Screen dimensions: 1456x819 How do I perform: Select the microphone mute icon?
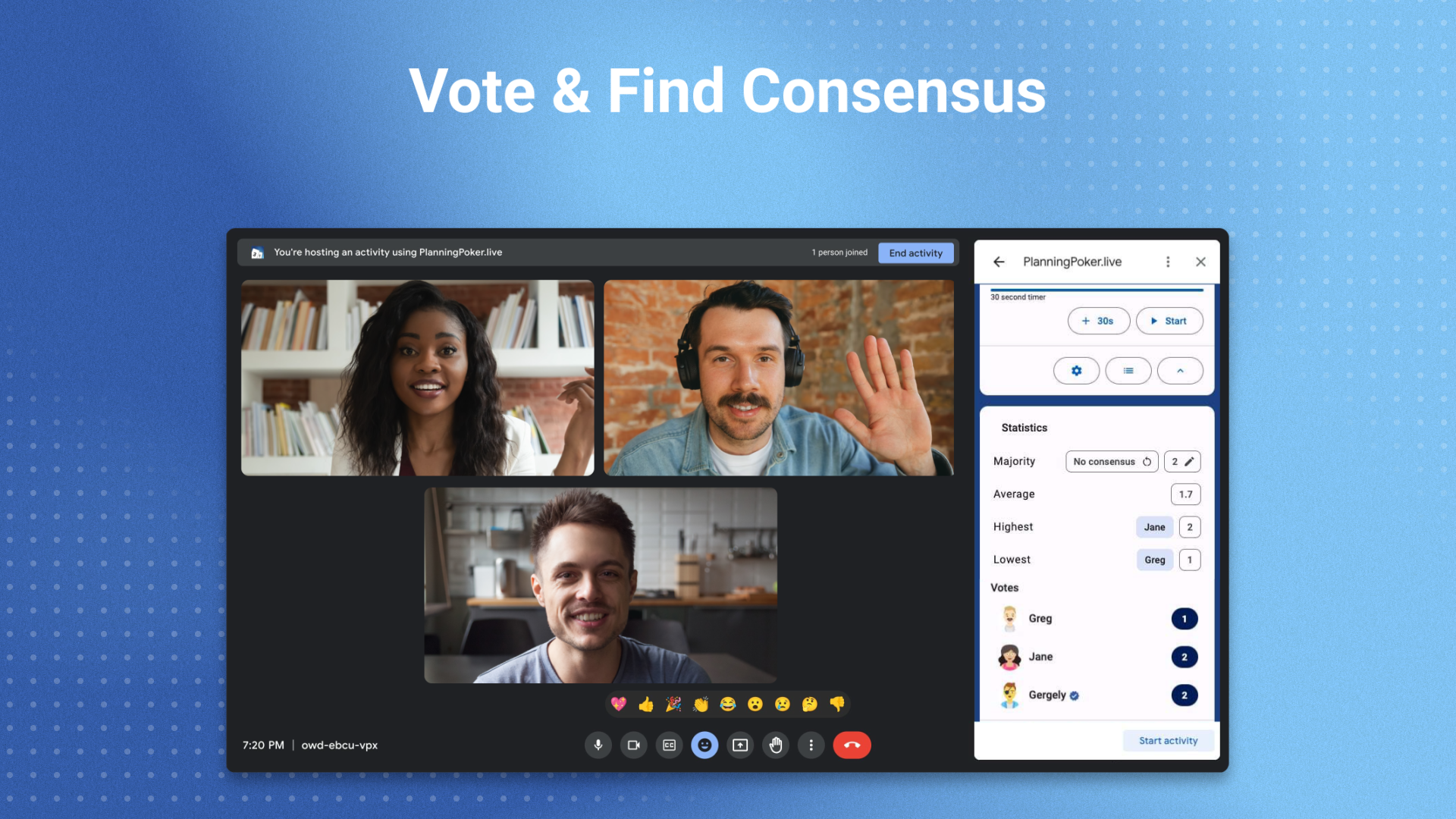596,745
